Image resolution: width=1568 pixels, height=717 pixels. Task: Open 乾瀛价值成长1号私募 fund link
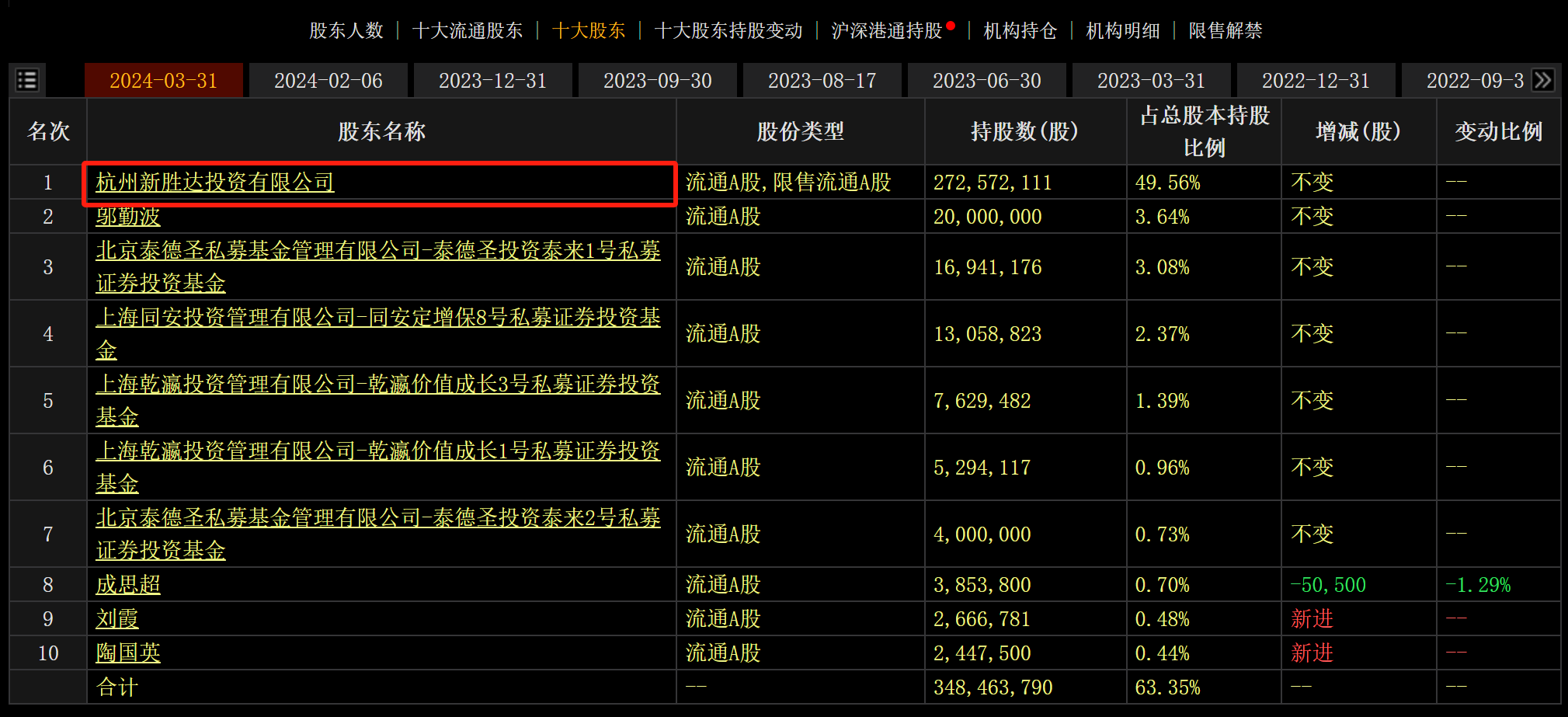(x=378, y=467)
